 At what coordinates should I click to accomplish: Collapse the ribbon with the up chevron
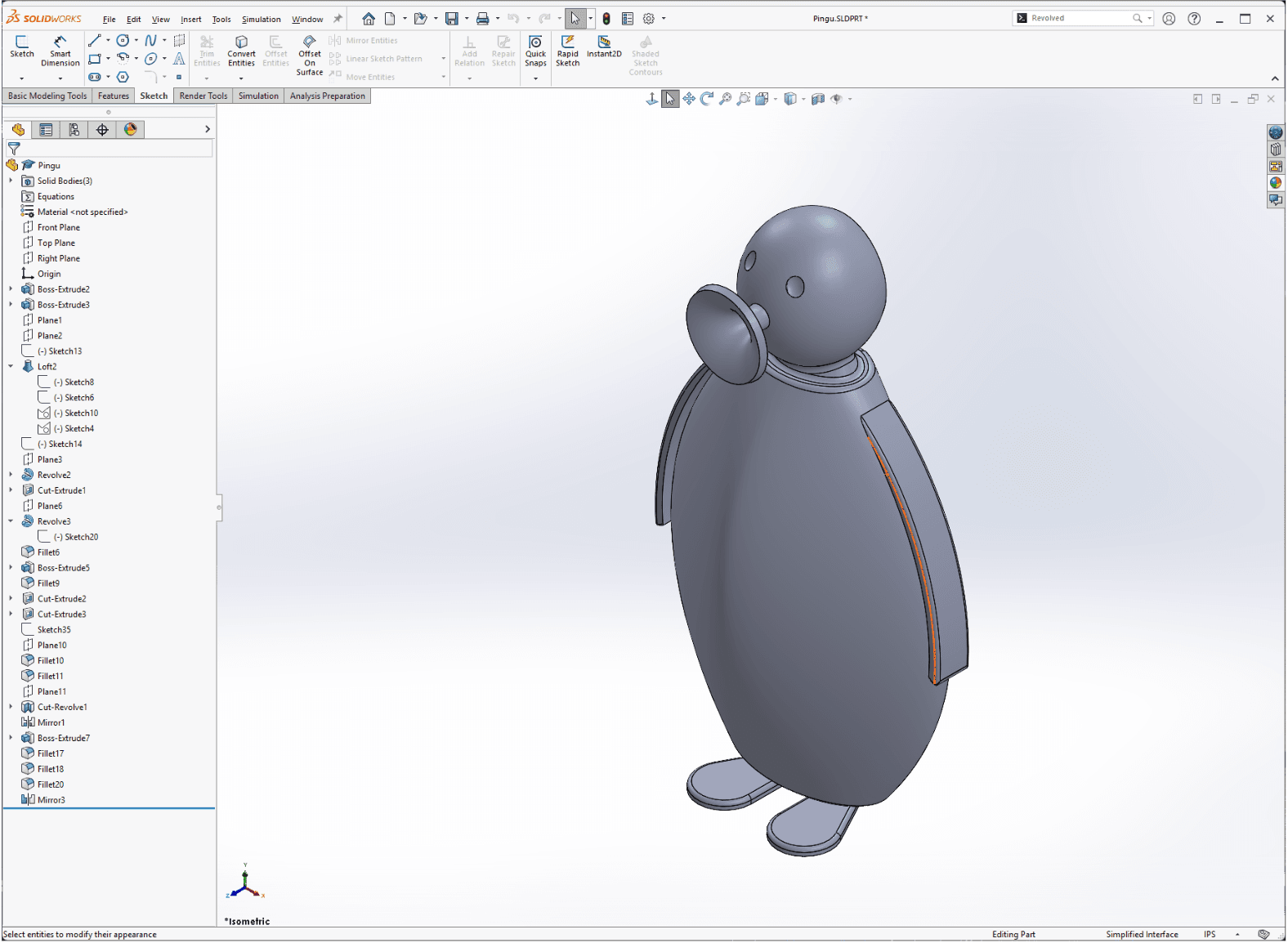coord(1275,78)
